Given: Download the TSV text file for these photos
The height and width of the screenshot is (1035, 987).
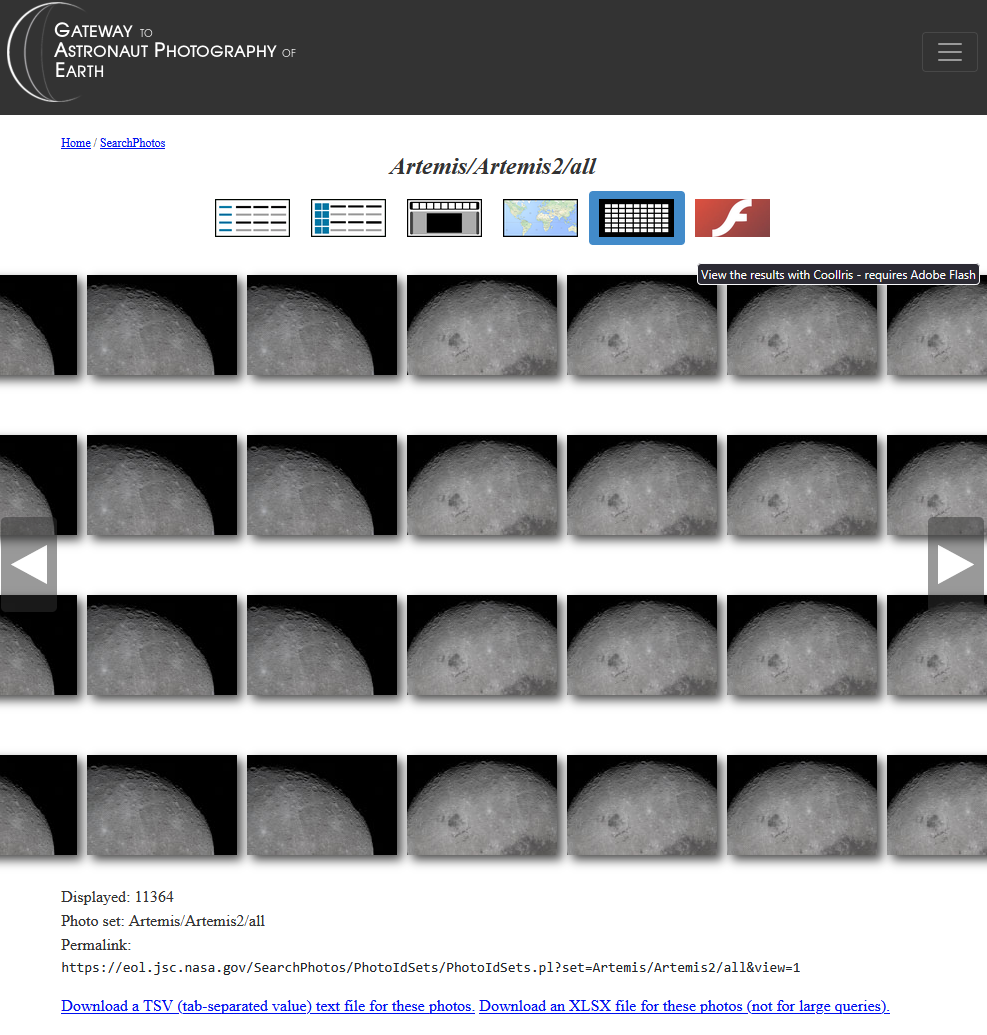Looking at the screenshot, I should (x=268, y=1006).
